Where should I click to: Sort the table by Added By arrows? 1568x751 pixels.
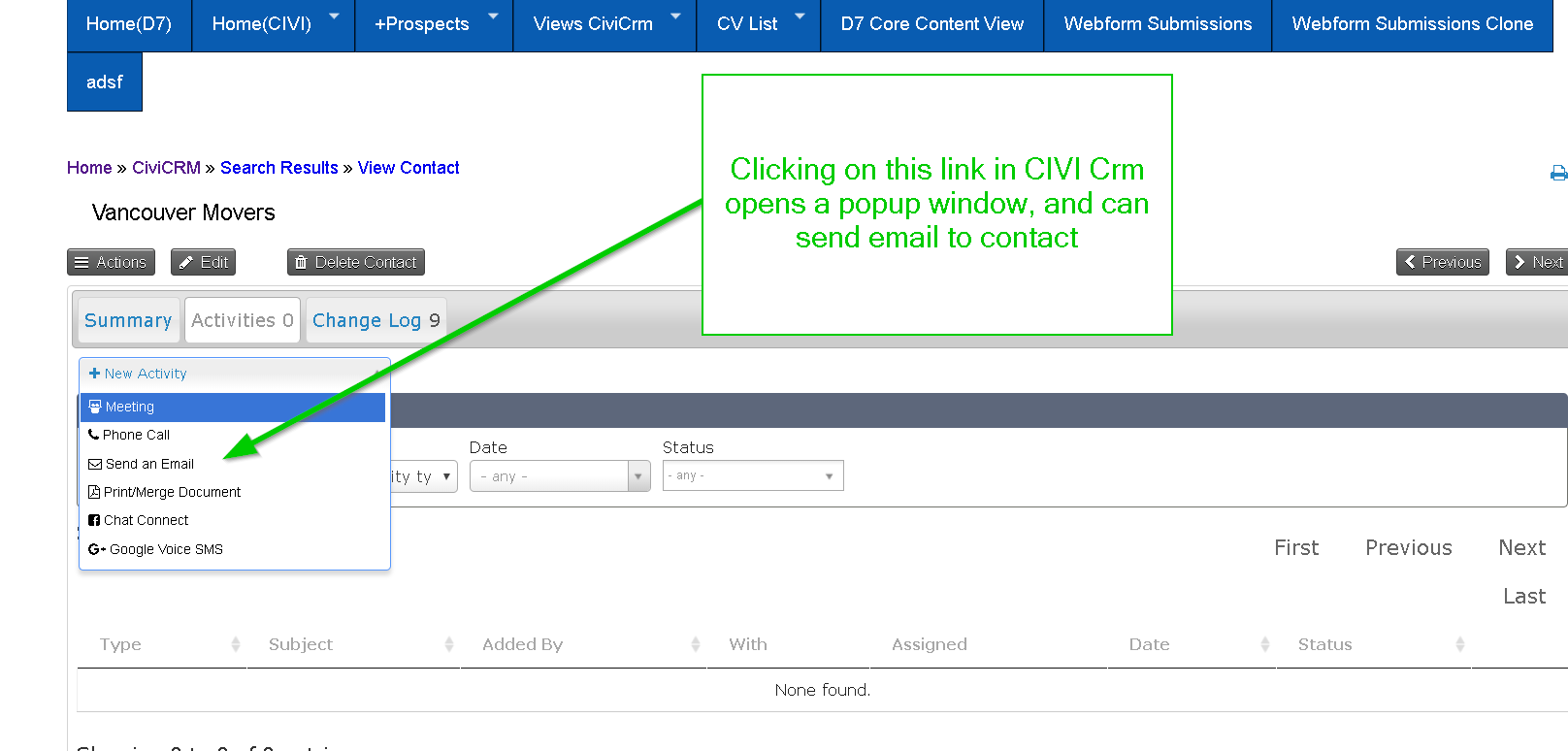696,644
